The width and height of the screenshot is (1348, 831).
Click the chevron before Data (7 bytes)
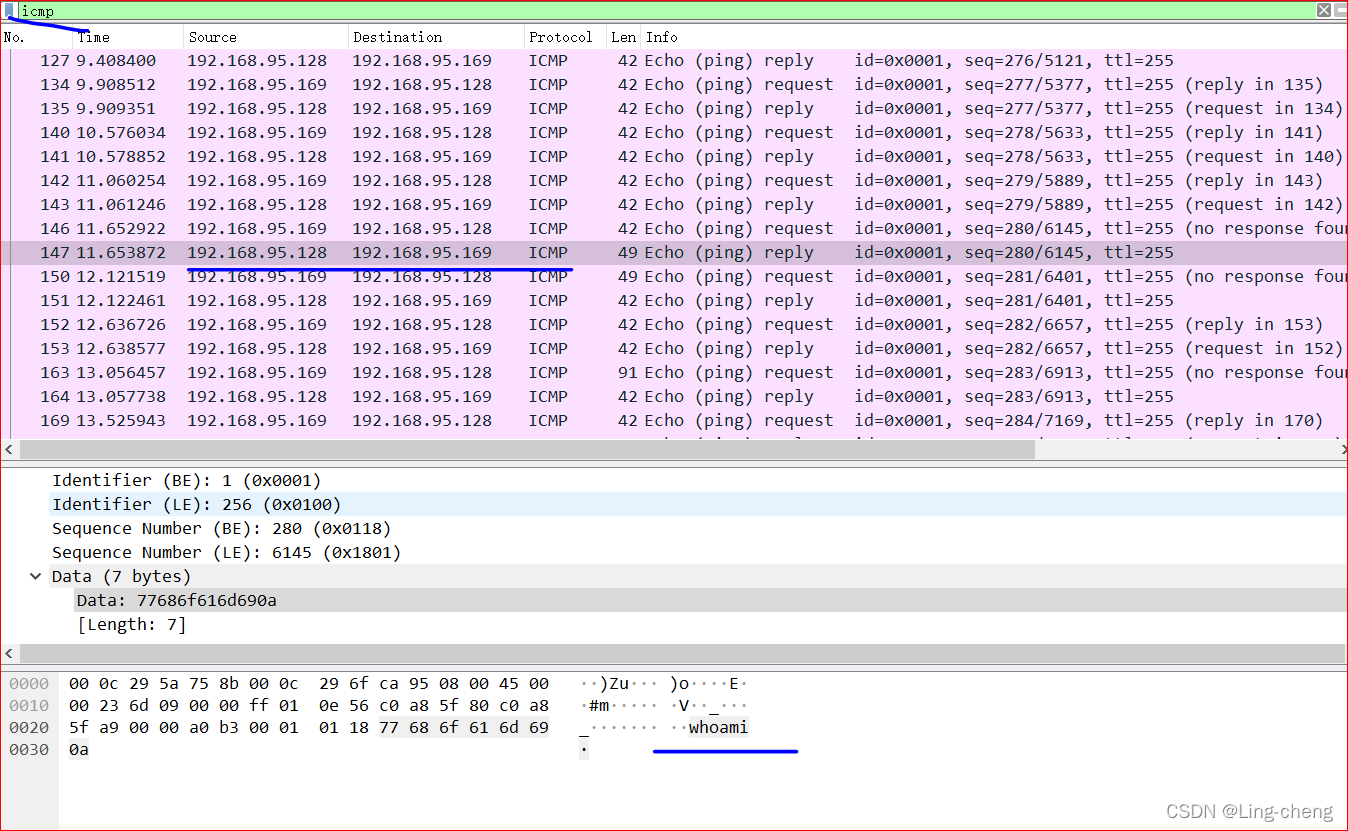tap(36, 576)
